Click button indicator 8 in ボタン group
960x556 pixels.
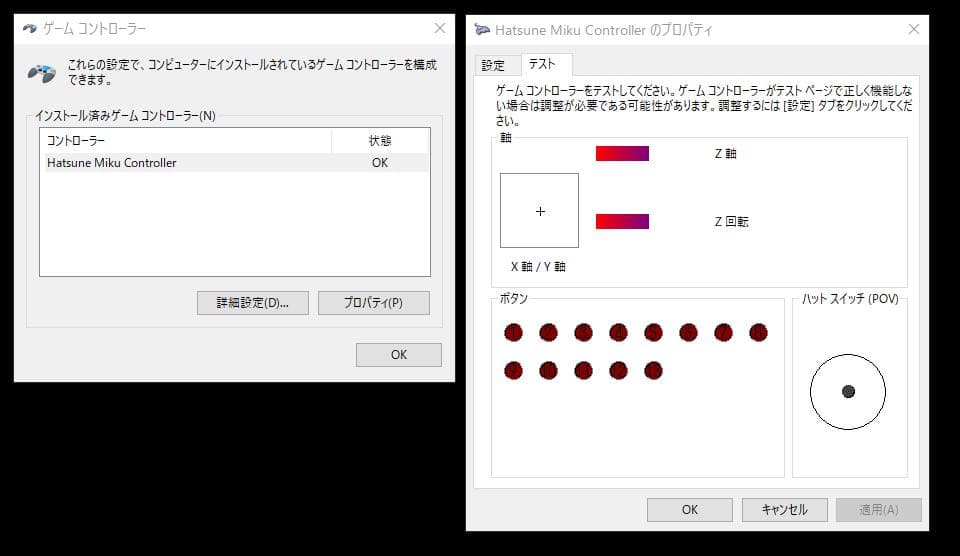pos(758,332)
